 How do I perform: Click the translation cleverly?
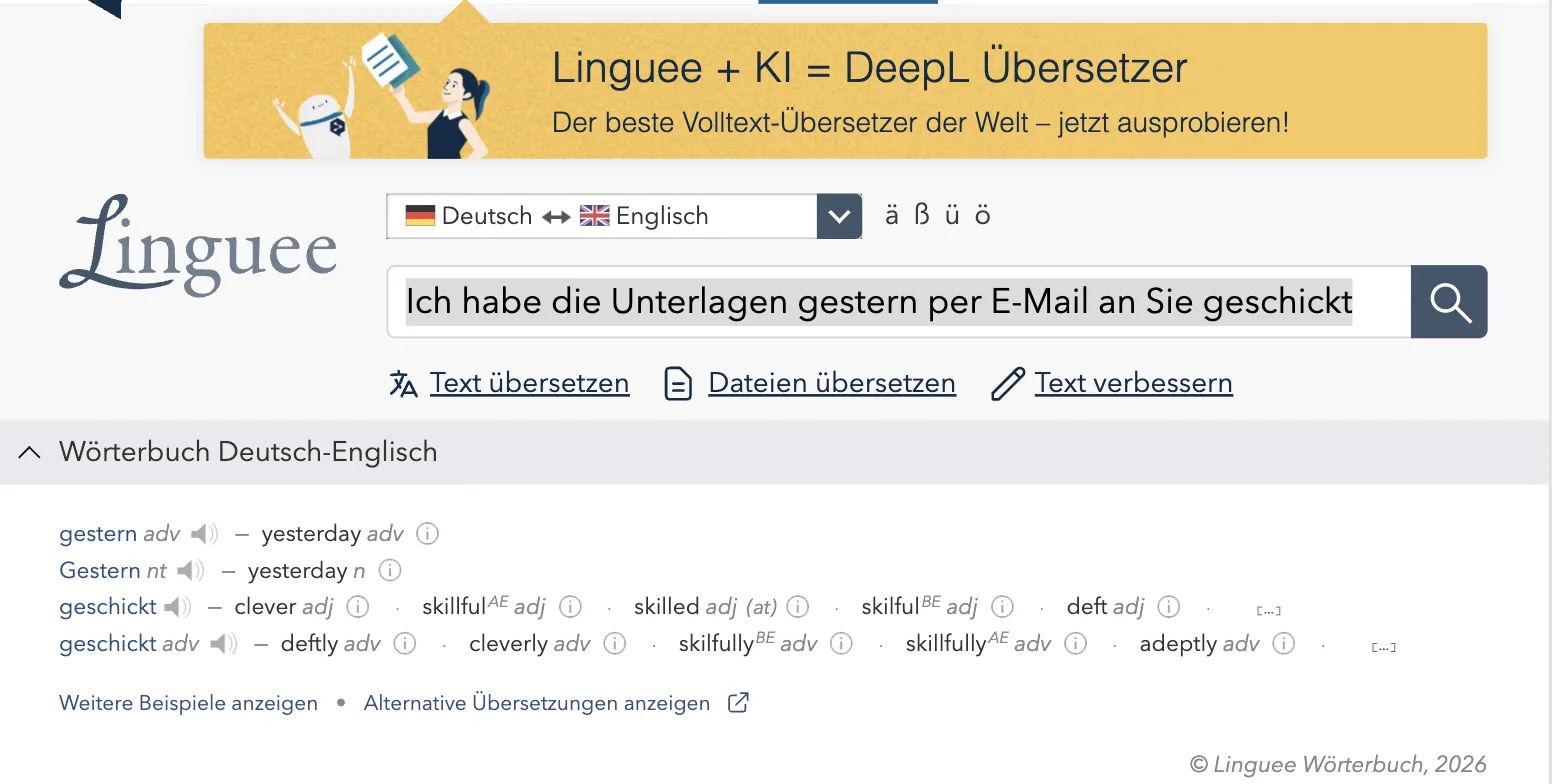point(509,644)
